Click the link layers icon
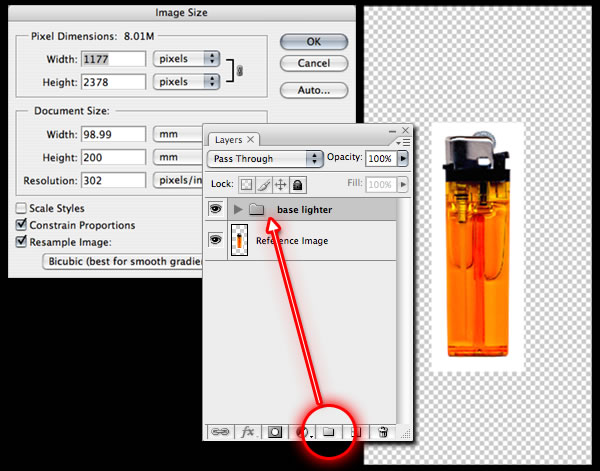This screenshot has height=471, width=600. coord(219,432)
